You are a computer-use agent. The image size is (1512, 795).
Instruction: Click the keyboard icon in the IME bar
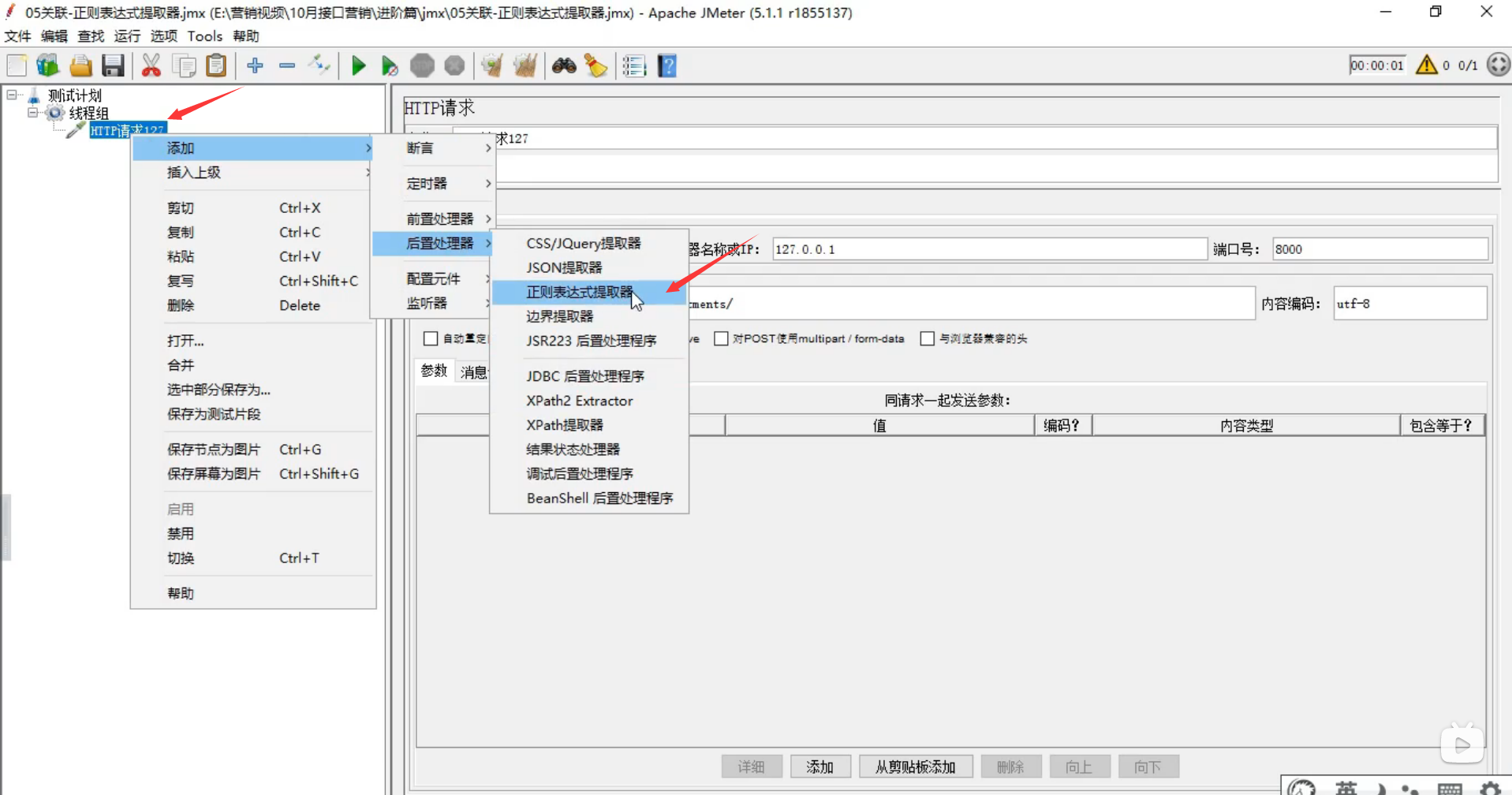pos(1450,788)
